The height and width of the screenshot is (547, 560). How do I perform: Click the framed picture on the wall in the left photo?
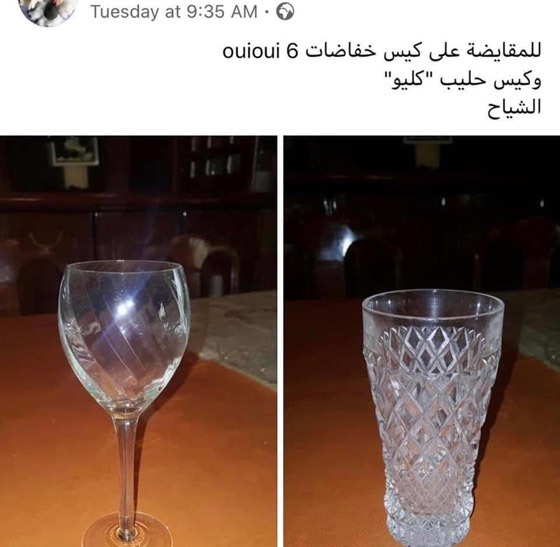coord(74,151)
